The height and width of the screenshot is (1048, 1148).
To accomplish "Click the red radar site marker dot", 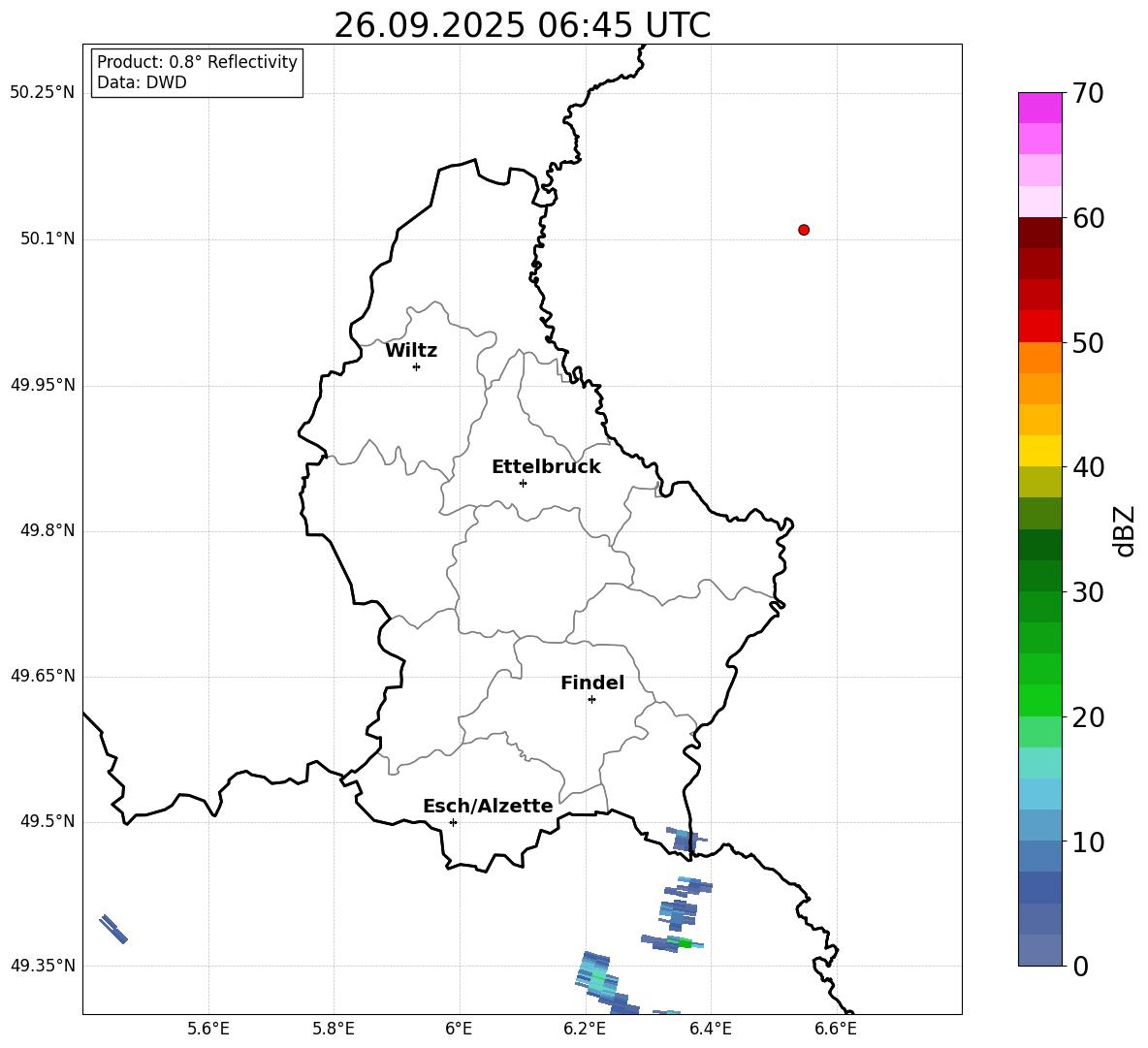I will tap(803, 230).
